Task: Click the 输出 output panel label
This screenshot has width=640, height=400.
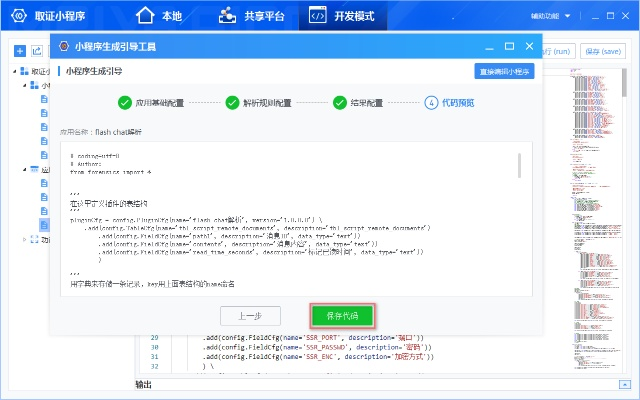Action: (x=144, y=384)
